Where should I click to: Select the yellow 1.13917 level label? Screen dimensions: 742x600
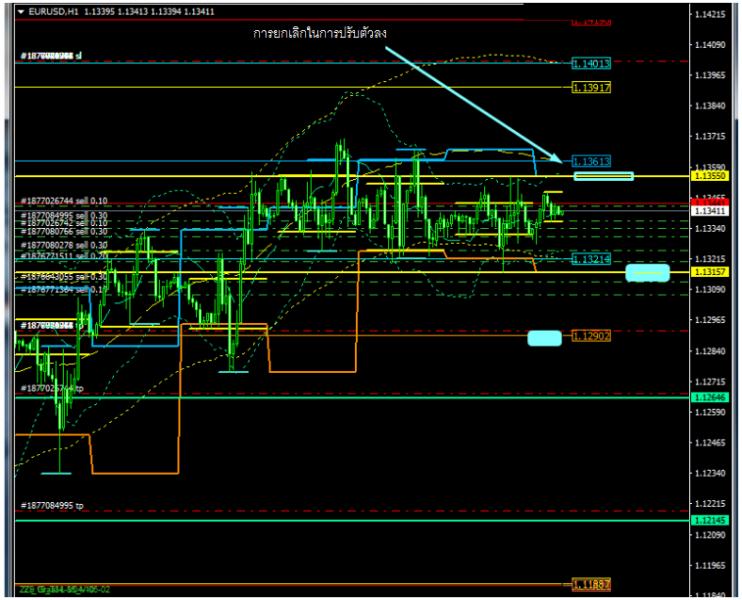click(591, 88)
